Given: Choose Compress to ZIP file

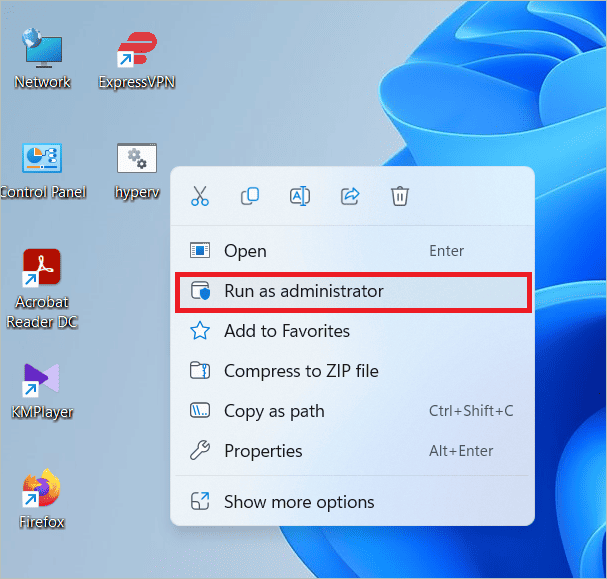Looking at the screenshot, I should pos(353,371).
